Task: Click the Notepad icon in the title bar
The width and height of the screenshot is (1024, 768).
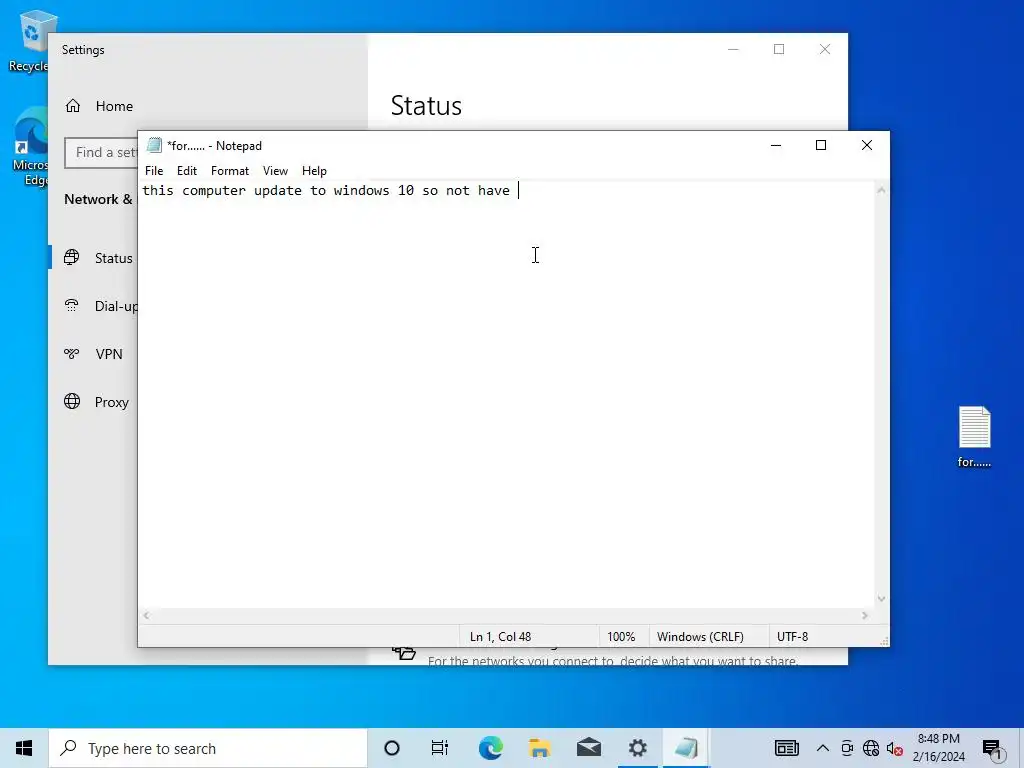Action: [x=154, y=145]
